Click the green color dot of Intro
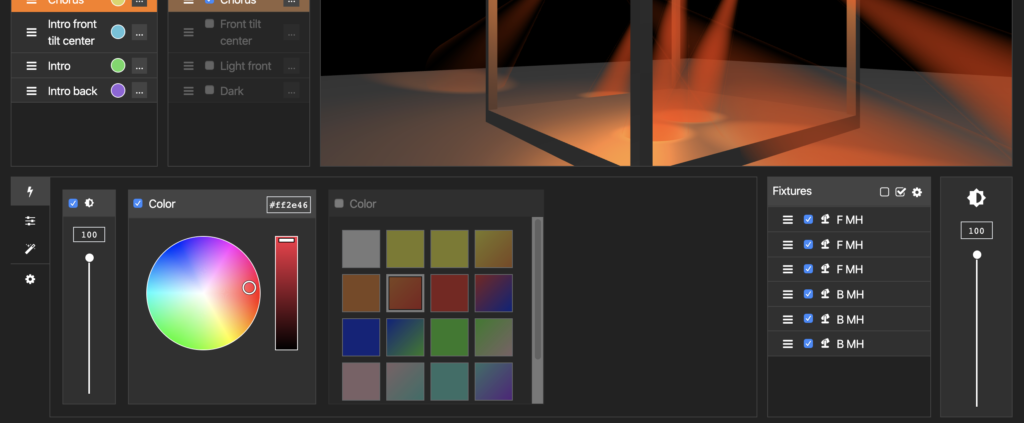This screenshot has width=1024, height=423. click(x=118, y=65)
